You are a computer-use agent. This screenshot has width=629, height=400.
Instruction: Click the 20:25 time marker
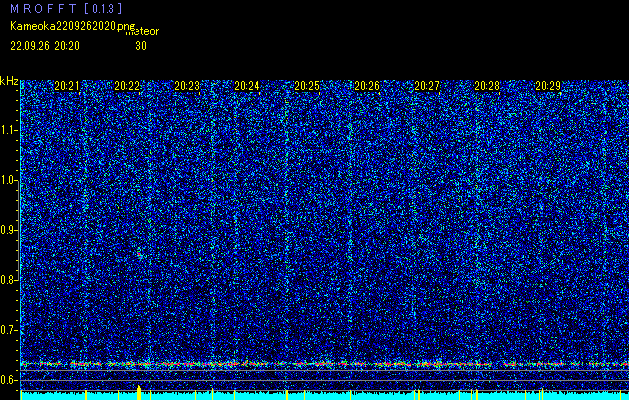[307, 86]
